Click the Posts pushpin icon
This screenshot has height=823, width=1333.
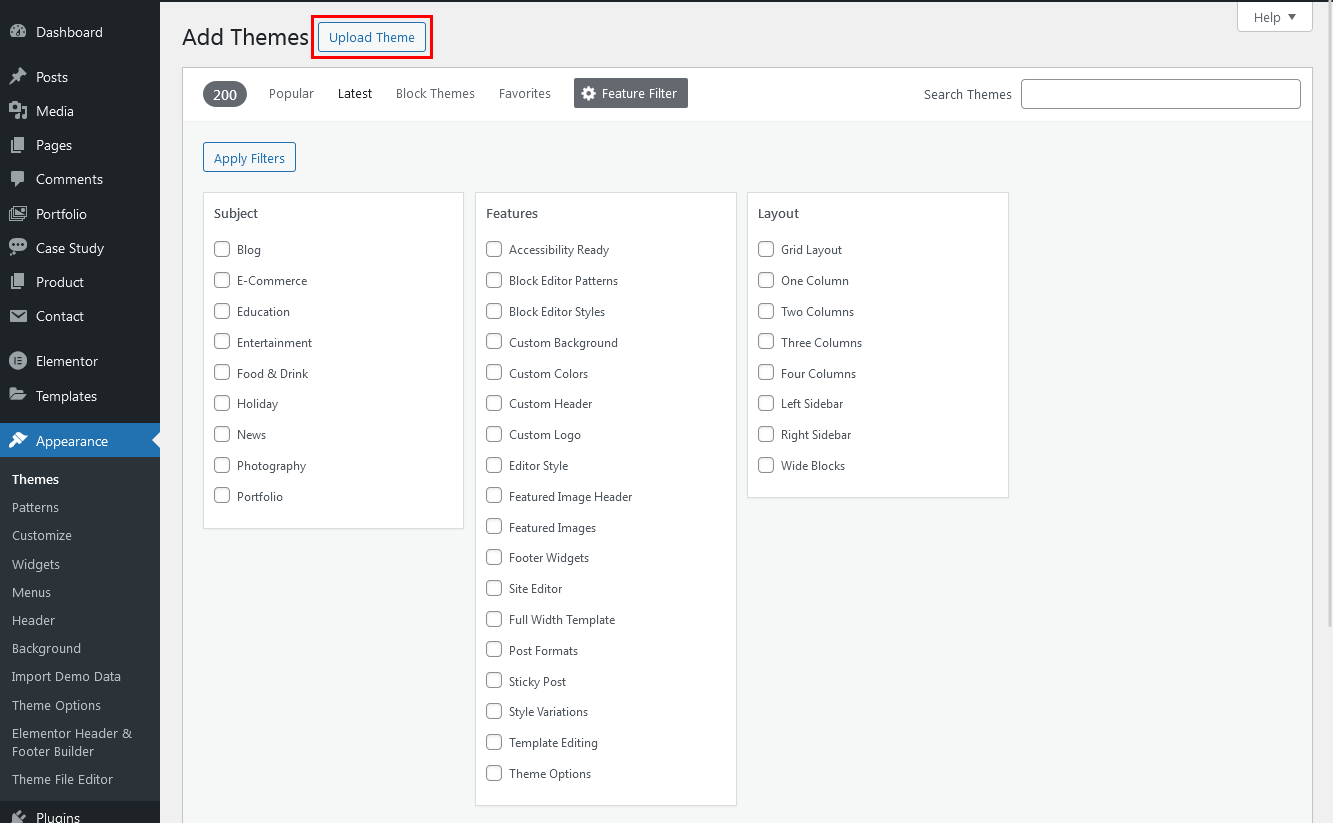pyautogui.click(x=18, y=77)
